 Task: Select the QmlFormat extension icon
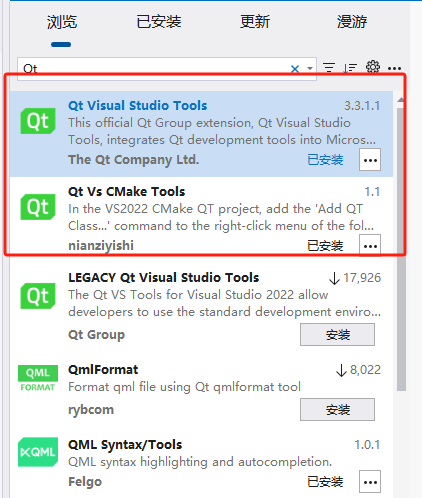[38, 379]
